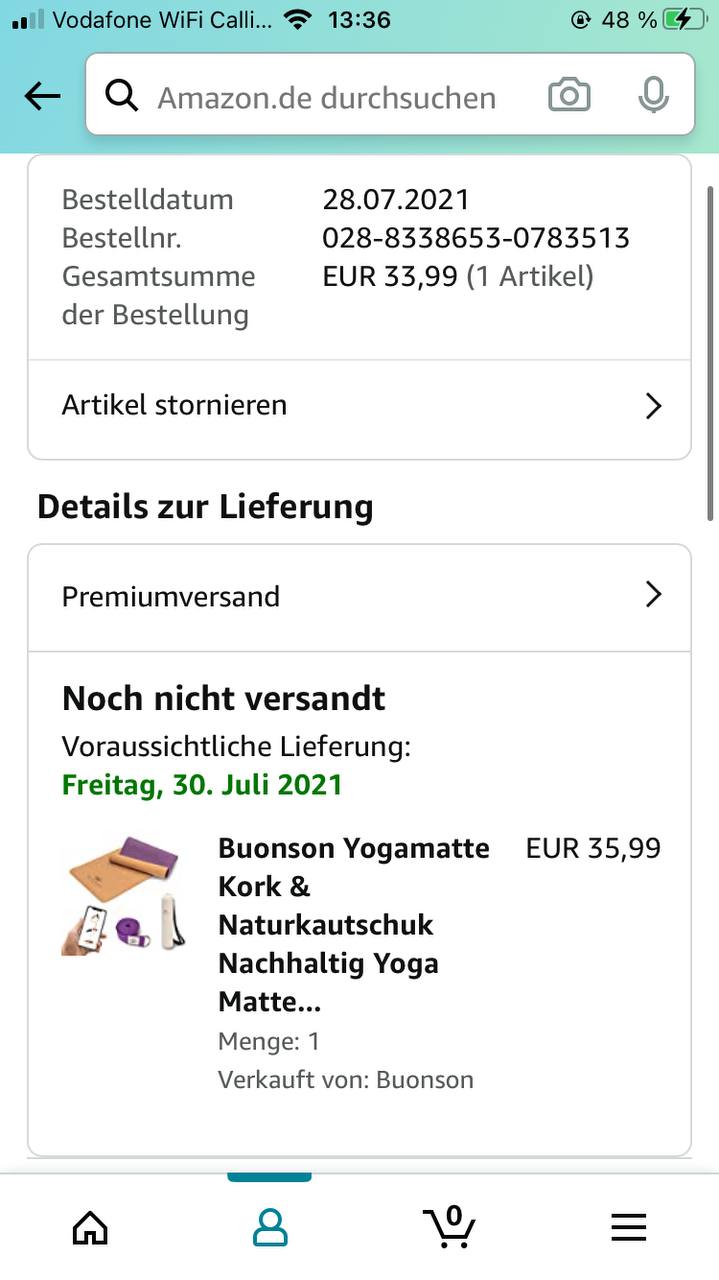Expand the Premiumversand chevron
Screen dimensions: 719x1280
653,595
